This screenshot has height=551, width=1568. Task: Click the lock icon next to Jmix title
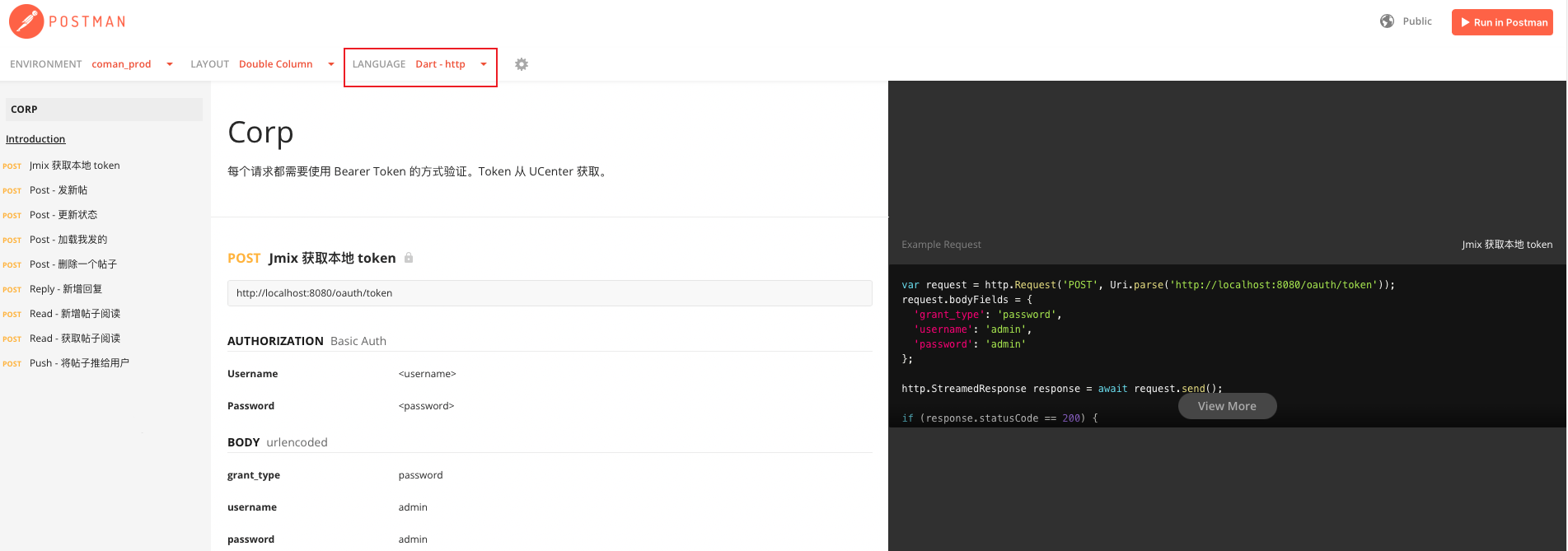(409, 258)
